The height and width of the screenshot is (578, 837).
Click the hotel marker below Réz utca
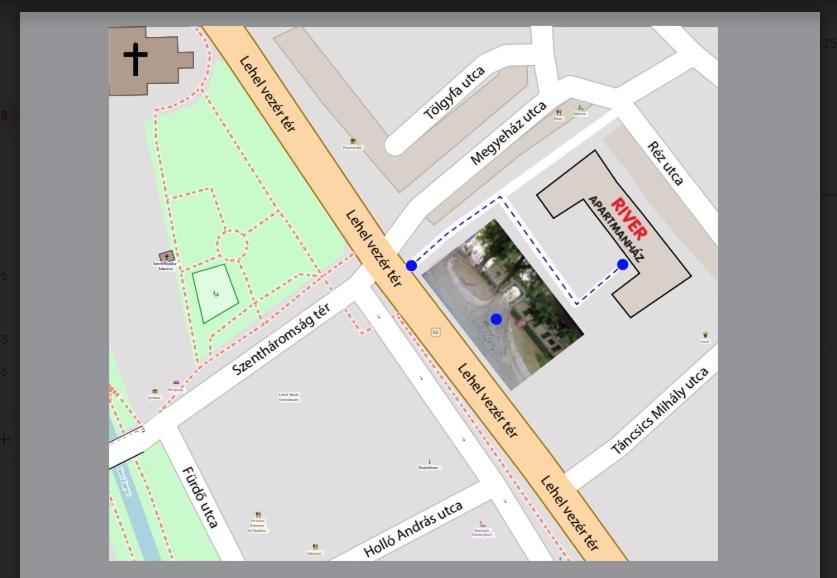tap(705, 336)
